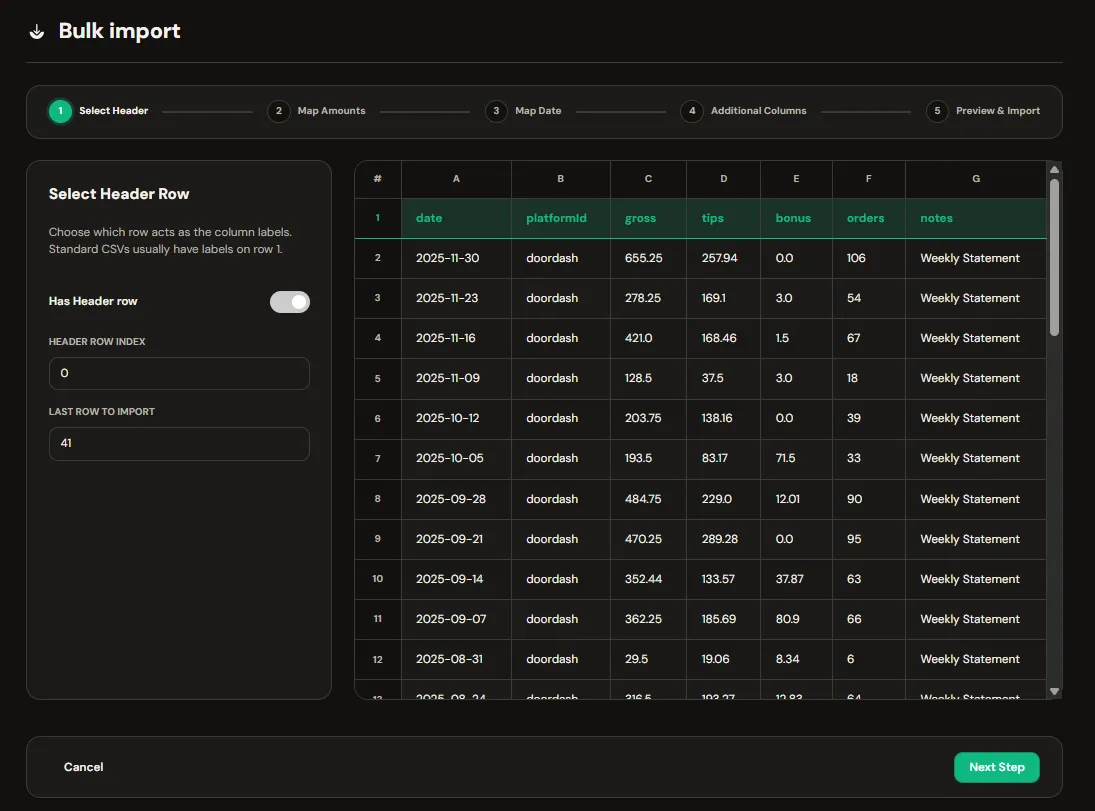Open step 4 Additional Columns
The height and width of the screenshot is (811, 1095).
pyautogui.click(x=743, y=111)
